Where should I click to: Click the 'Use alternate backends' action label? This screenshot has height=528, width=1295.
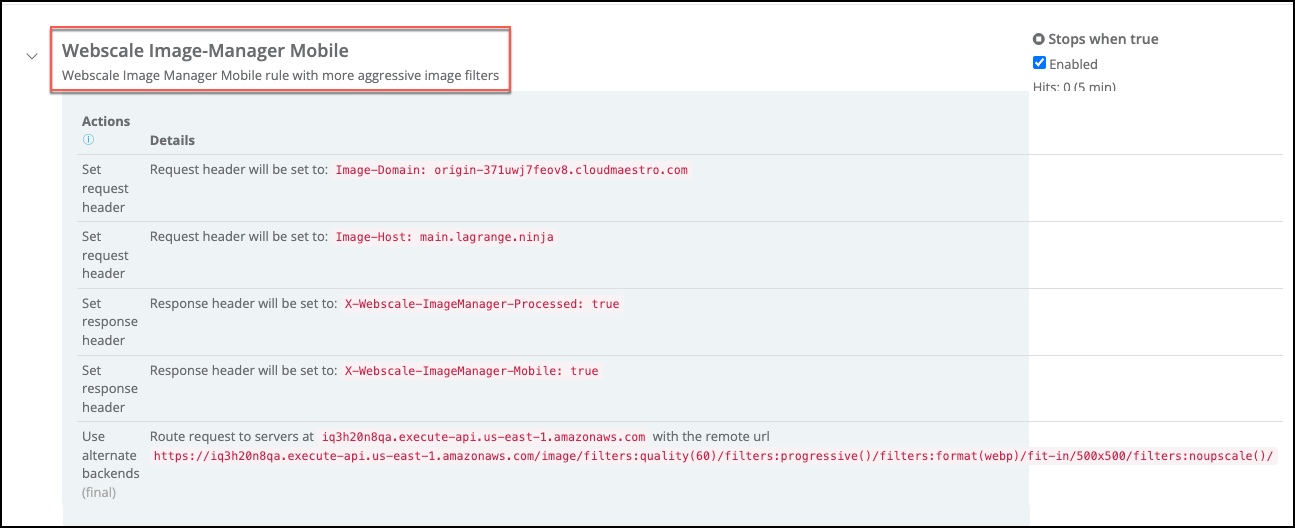tap(110, 455)
